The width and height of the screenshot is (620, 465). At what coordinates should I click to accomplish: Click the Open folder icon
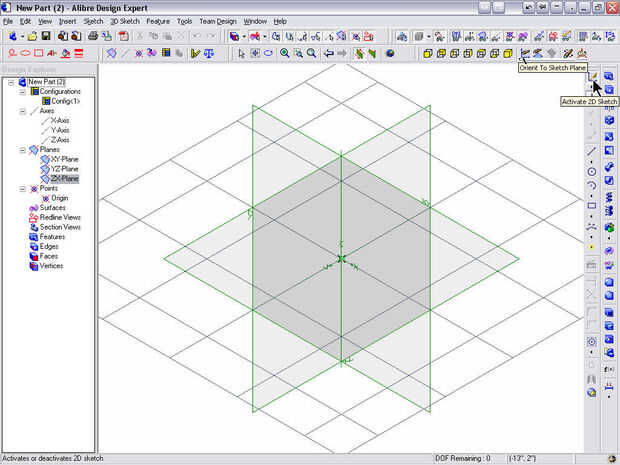tap(33, 36)
